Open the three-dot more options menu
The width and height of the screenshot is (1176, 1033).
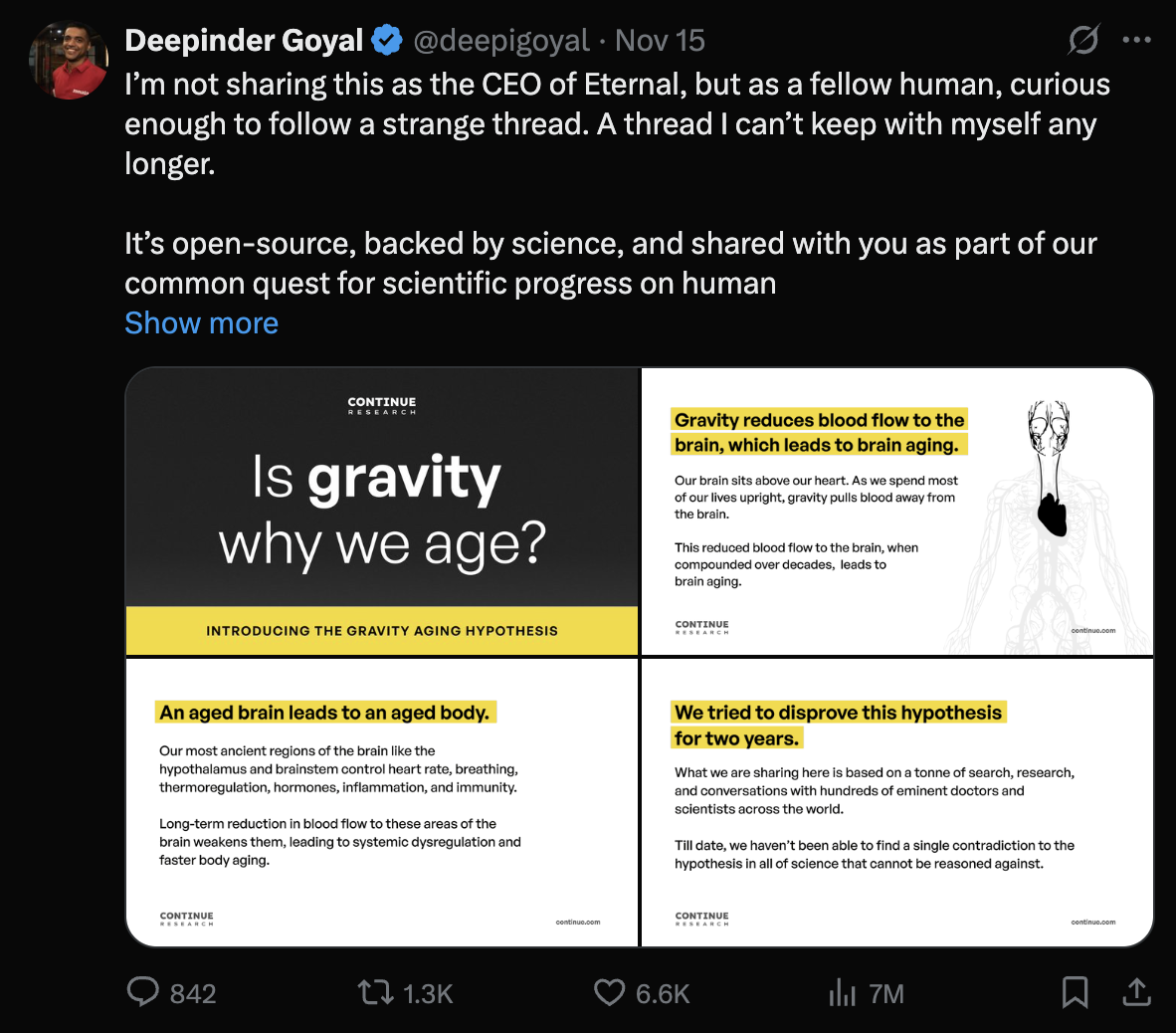[1136, 40]
